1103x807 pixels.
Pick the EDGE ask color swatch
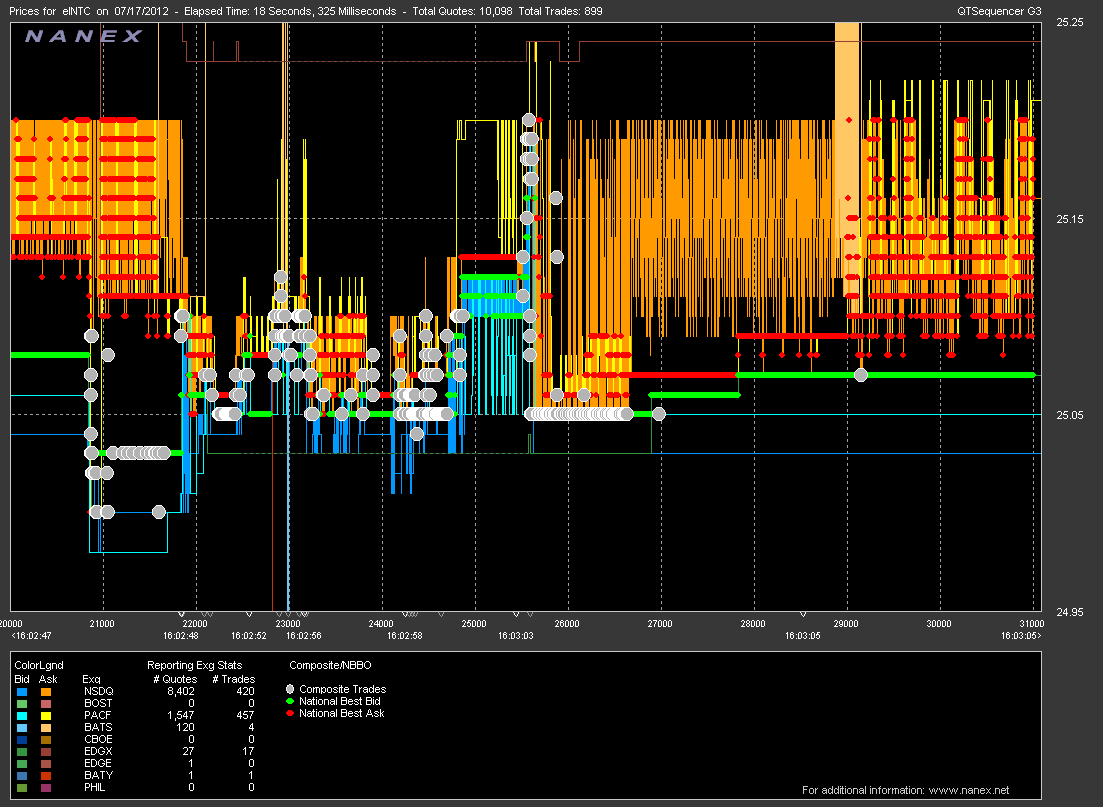point(46,763)
